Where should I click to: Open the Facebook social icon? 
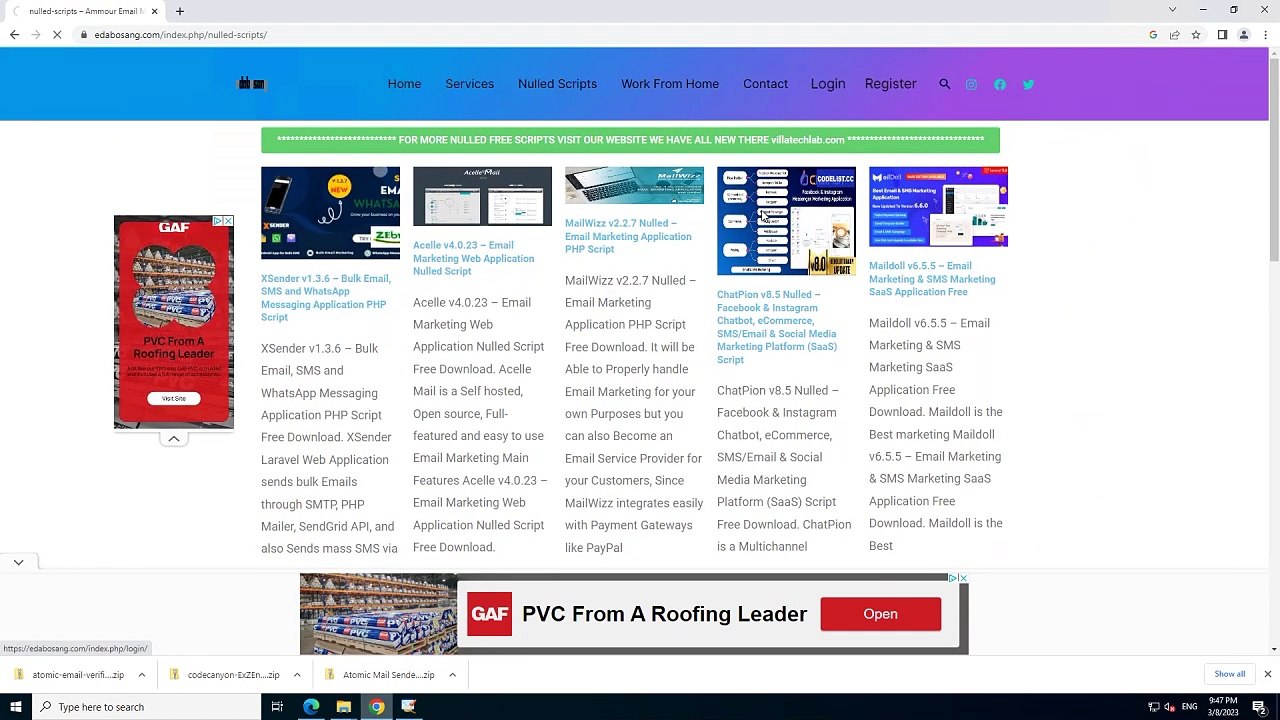click(1000, 84)
